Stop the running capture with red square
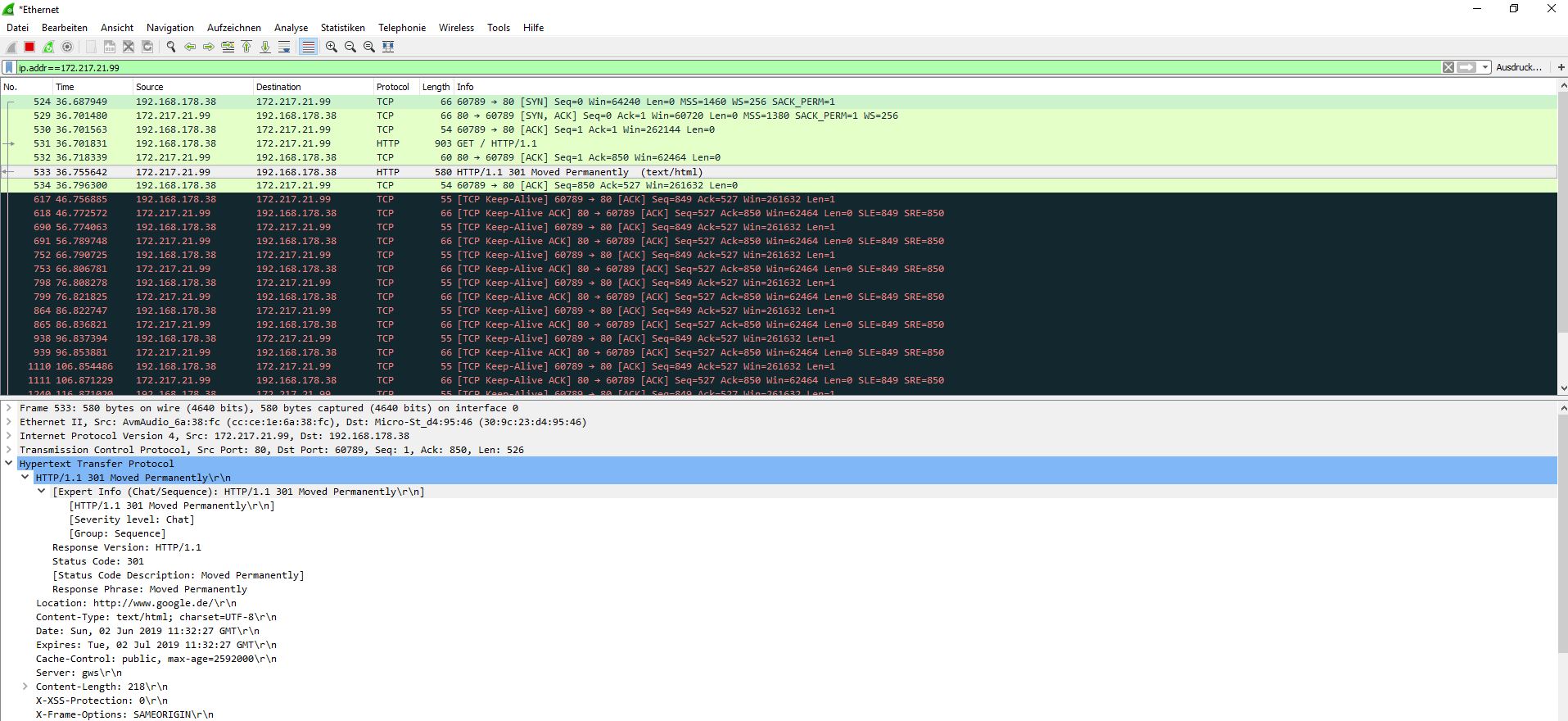The image size is (1568, 721). [29, 47]
